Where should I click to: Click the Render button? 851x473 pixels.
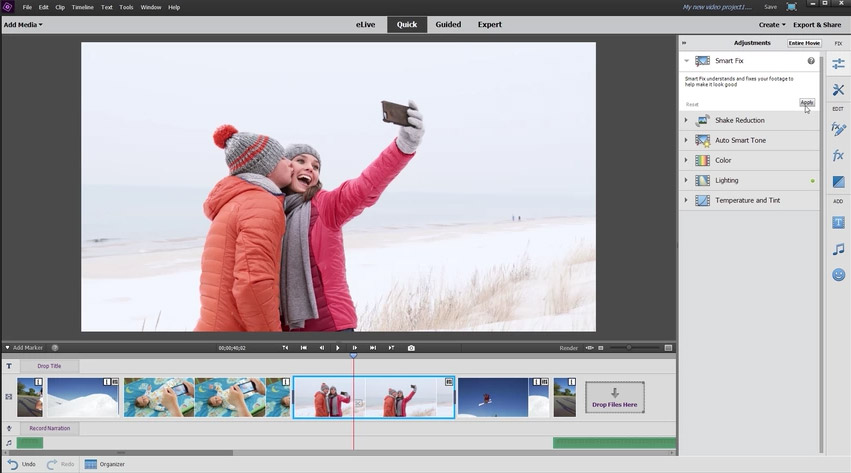click(568, 348)
